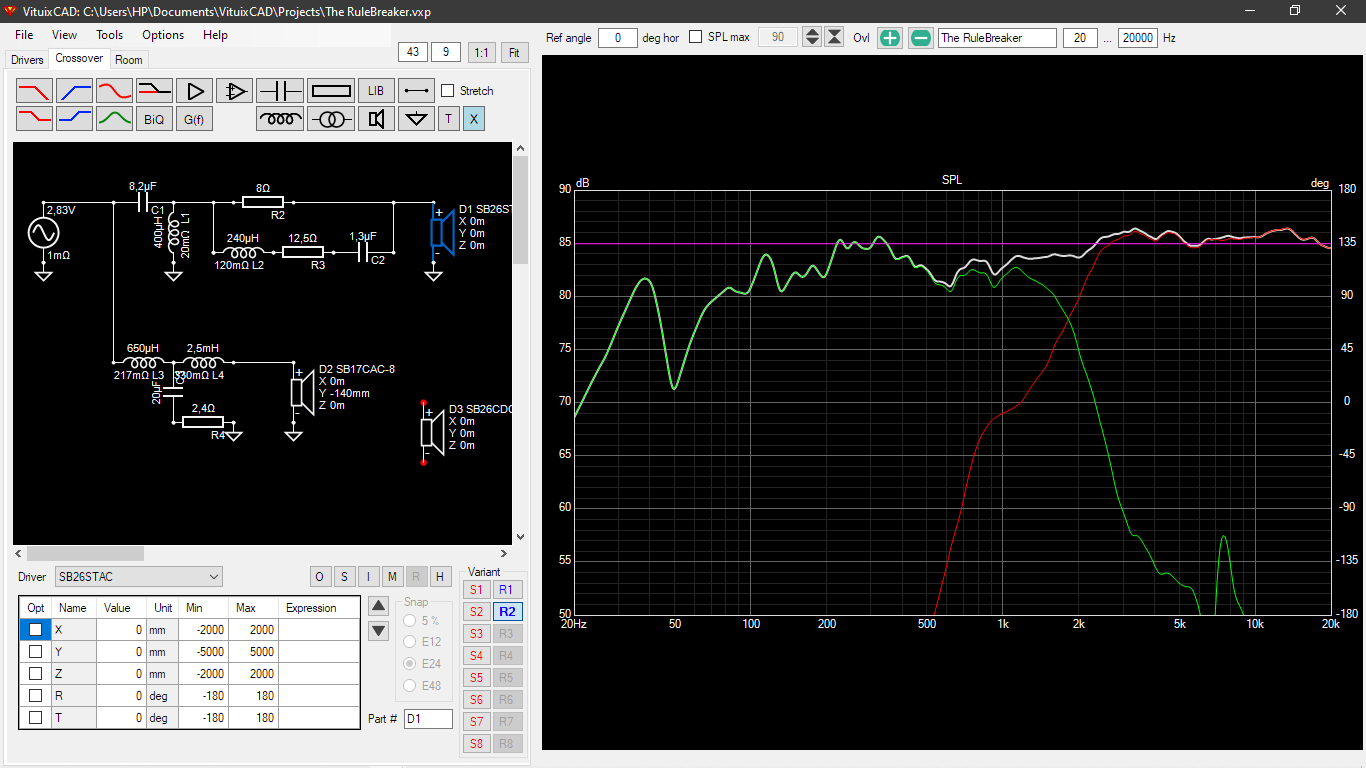The image size is (1366, 768).
Task: Click the overlay name field The RuleBreaker
Action: click(997, 38)
